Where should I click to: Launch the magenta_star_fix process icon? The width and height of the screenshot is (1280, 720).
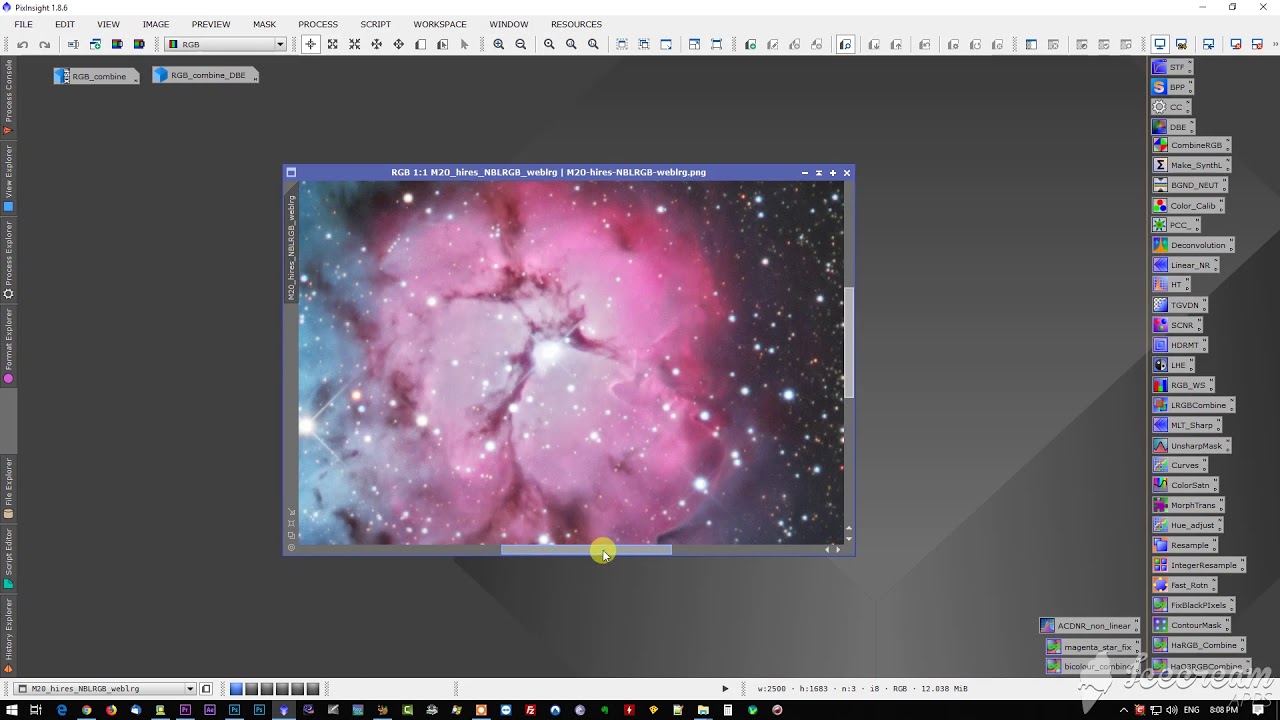click(1093, 647)
